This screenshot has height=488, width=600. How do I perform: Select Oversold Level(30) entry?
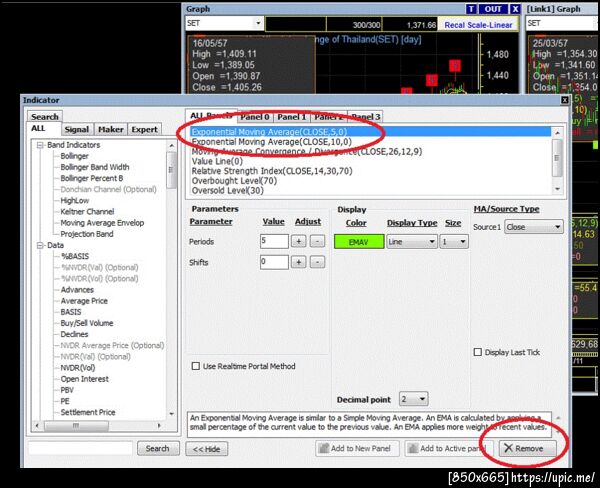227,190
